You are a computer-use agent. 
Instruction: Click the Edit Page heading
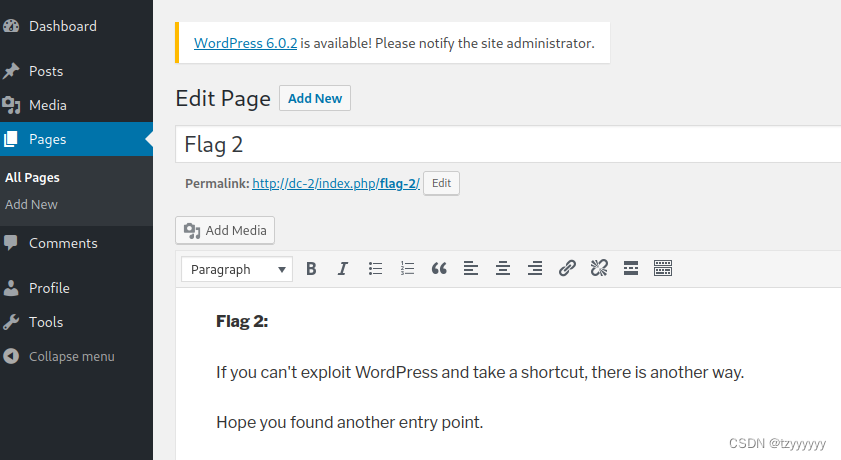point(223,99)
